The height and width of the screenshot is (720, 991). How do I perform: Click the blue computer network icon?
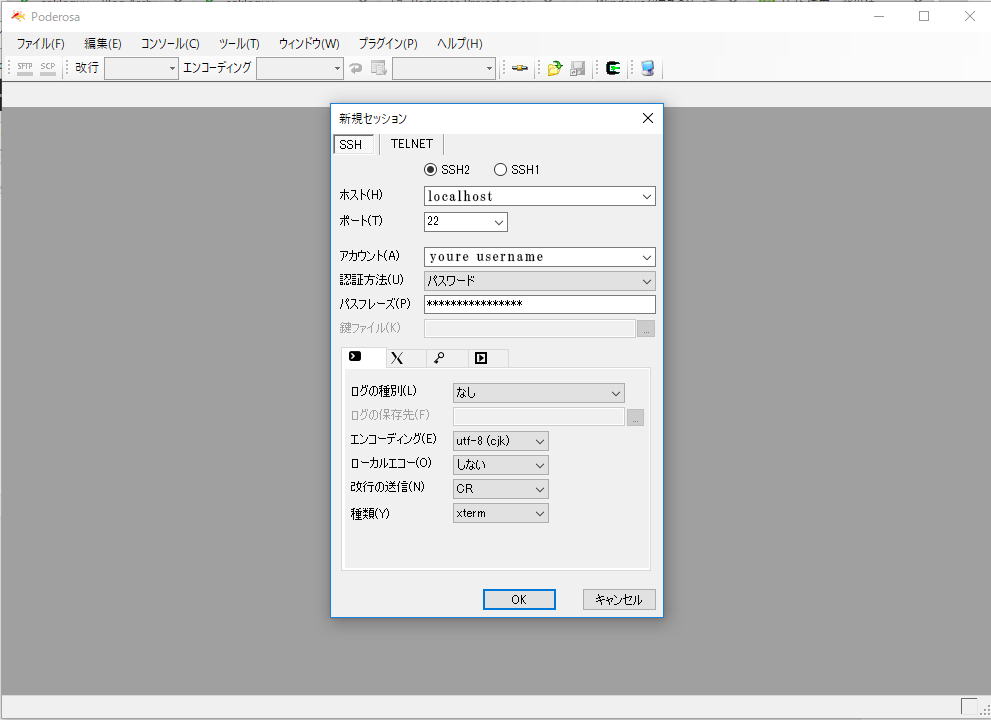(648, 68)
